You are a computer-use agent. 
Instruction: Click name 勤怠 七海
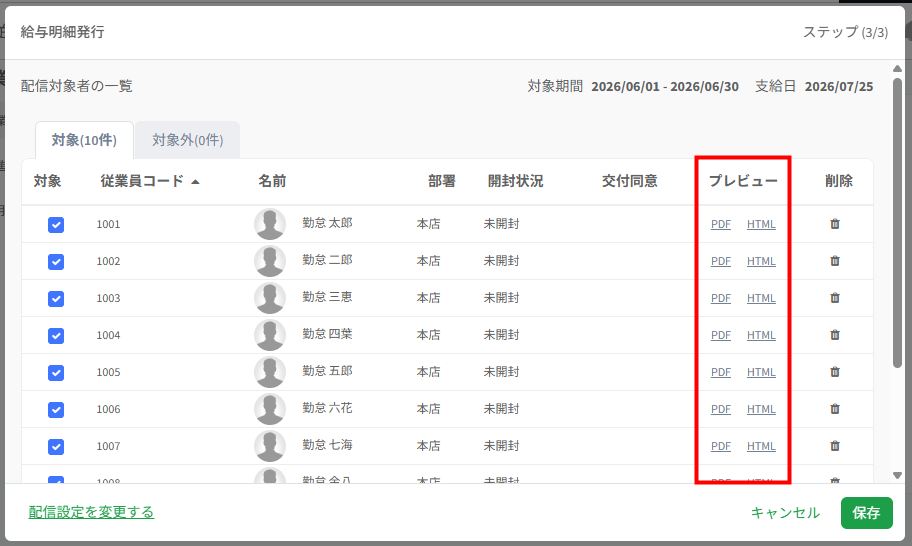coord(327,445)
